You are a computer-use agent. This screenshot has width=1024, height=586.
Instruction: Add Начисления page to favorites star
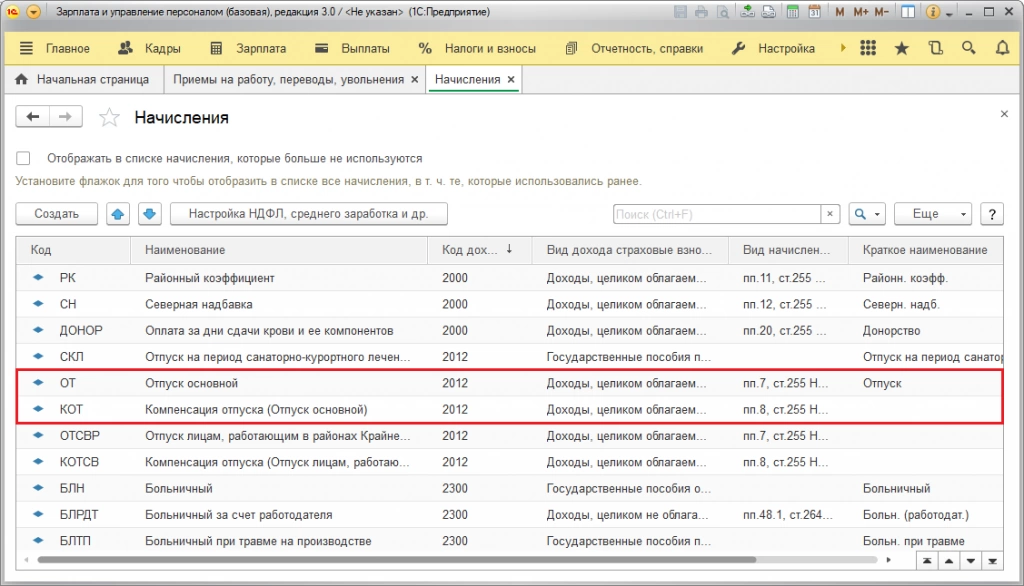[x=109, y=118]
